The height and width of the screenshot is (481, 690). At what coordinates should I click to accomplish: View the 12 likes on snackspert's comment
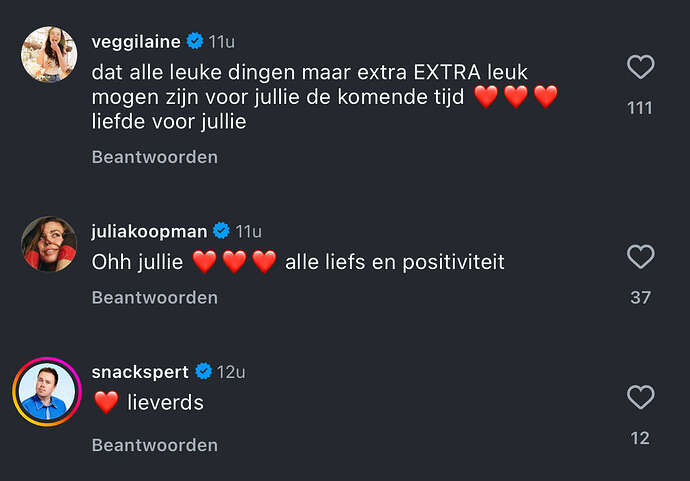tap(640, 438)
